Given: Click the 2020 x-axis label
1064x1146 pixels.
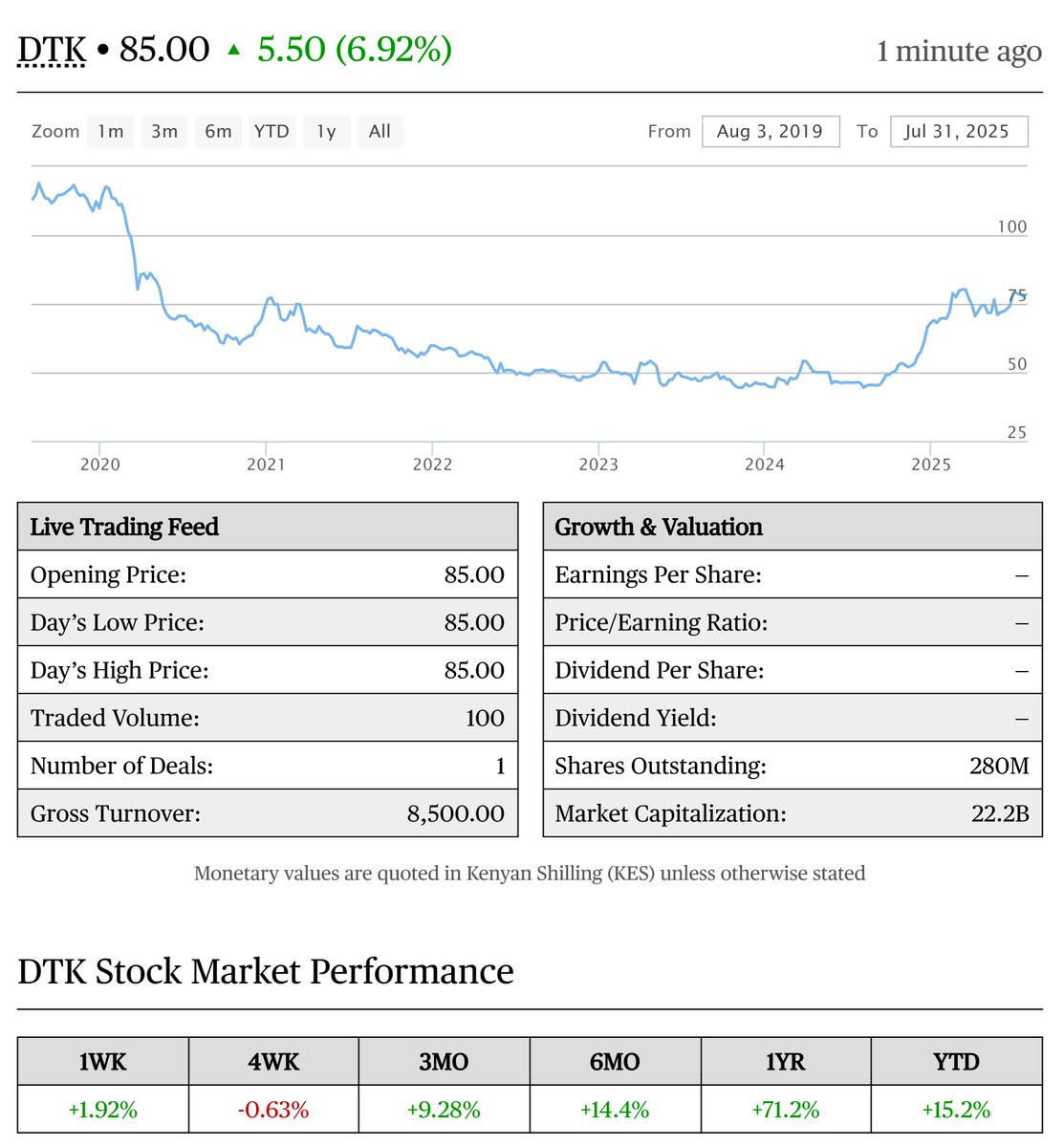Looking at the screenshot, I should 100,465.
